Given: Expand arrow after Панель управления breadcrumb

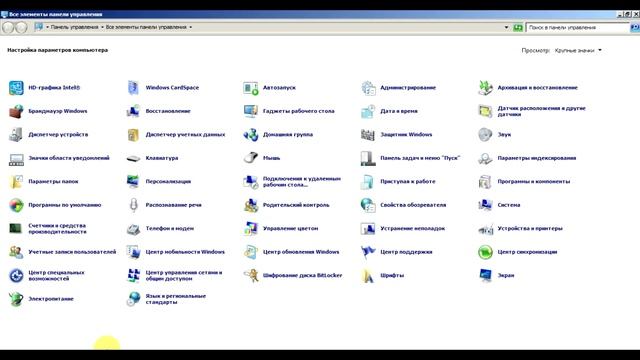Looking at the screenshot, I should click(x=102, y=27).
